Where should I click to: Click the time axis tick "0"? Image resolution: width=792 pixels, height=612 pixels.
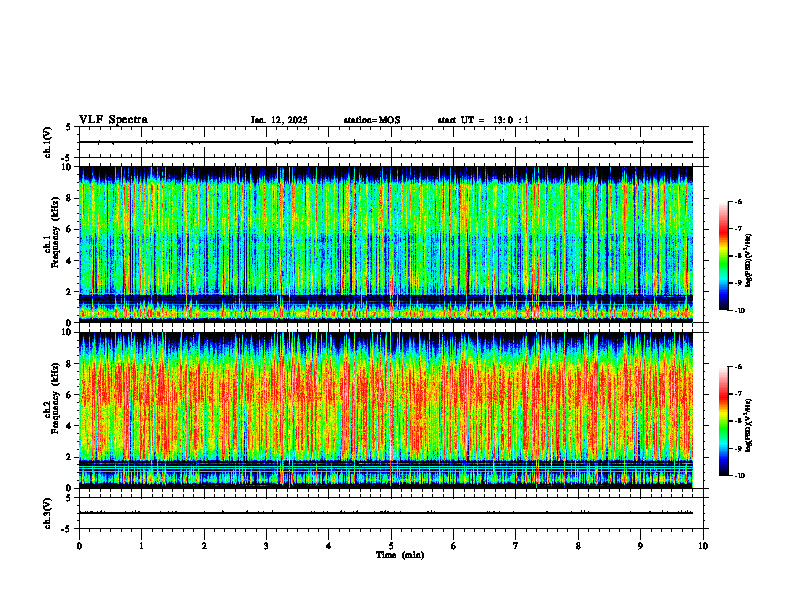click(x=79, y=546)
